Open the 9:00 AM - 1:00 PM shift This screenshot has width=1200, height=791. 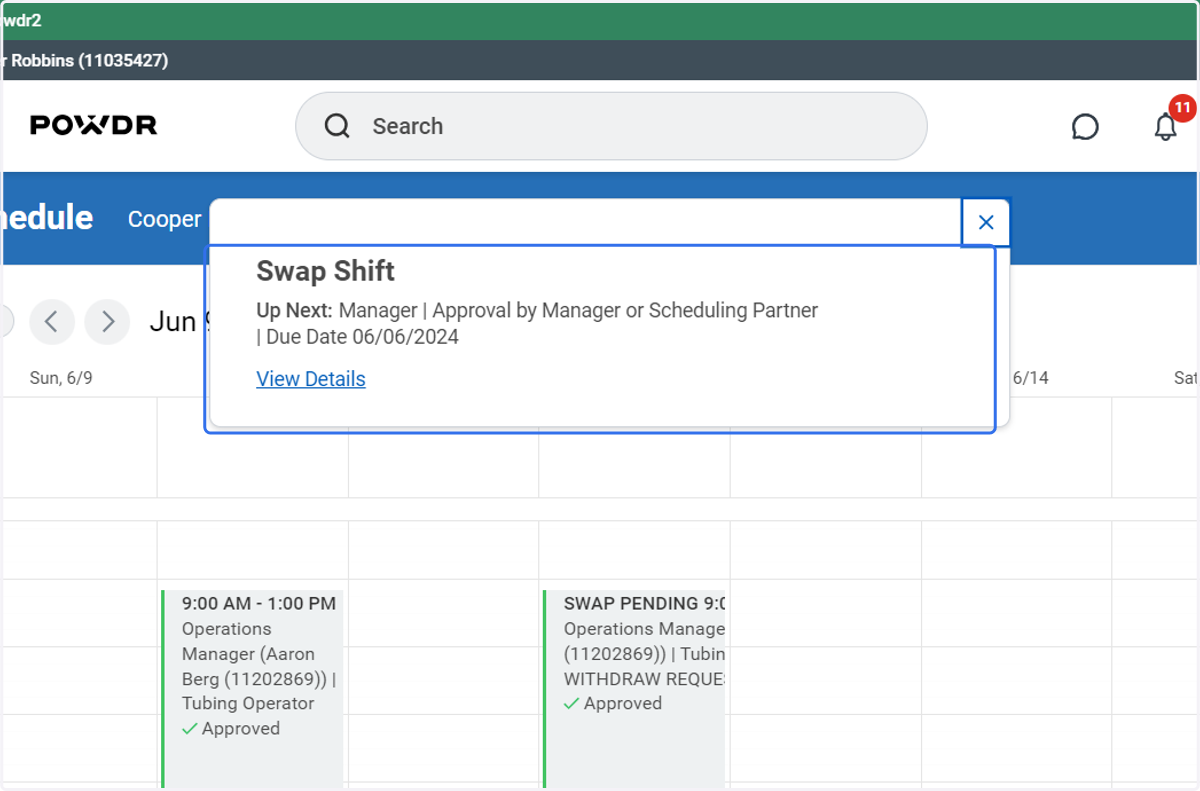coord(253,688)
